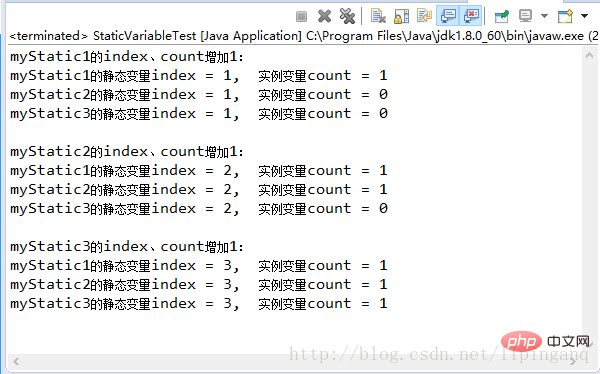
Task: Click line 'myStatic1的index、count增加1:'
Action: click(x=127, y=57)
